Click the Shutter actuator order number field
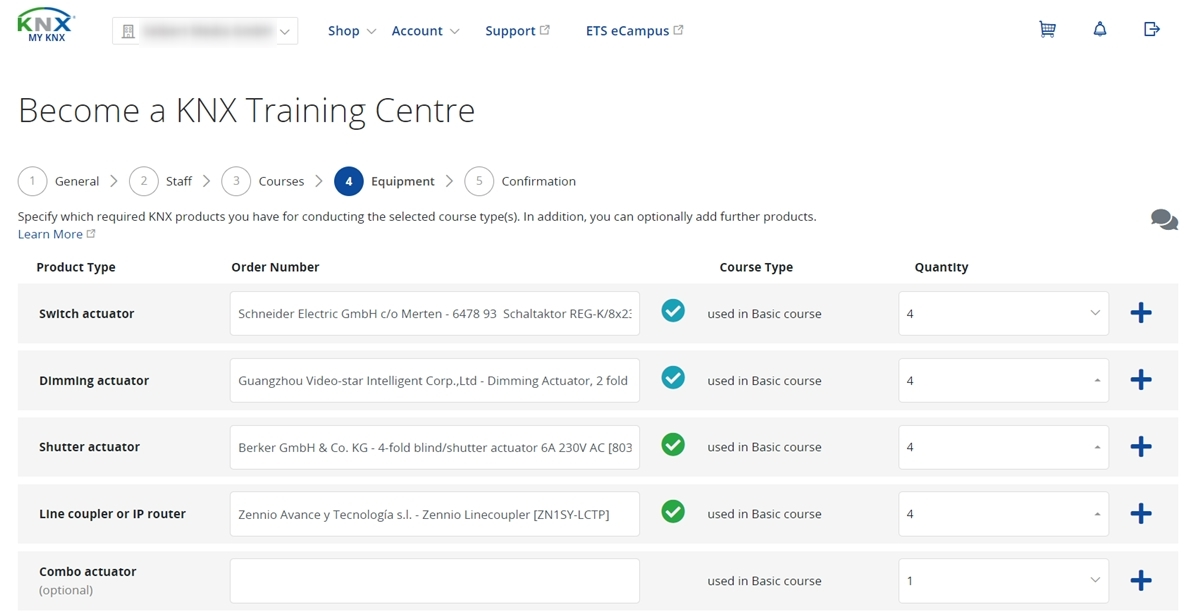1200x616 pixels. tap(435, 448)
